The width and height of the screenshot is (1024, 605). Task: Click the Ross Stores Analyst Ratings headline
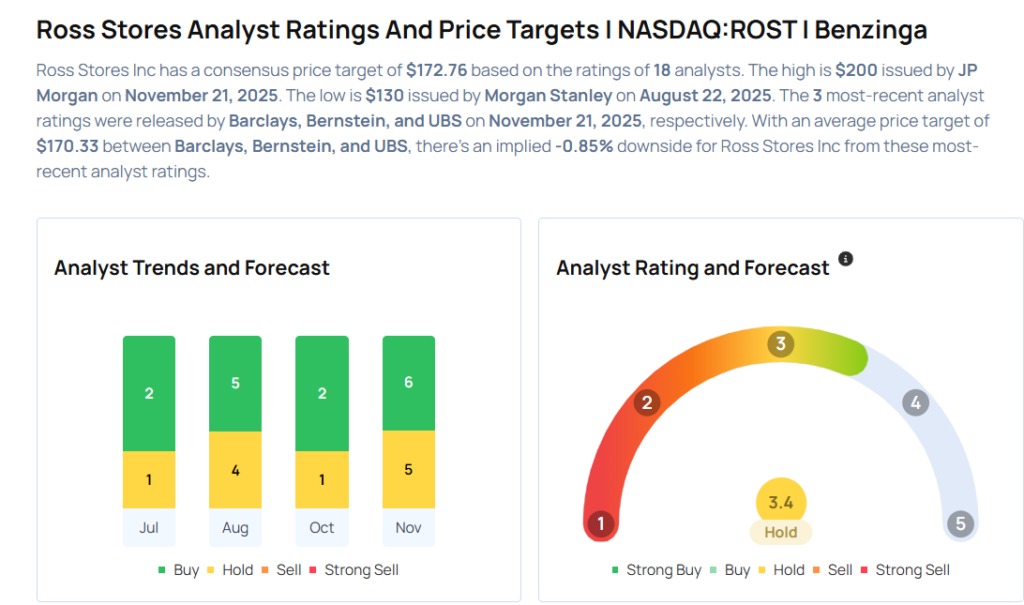point(481,30)
